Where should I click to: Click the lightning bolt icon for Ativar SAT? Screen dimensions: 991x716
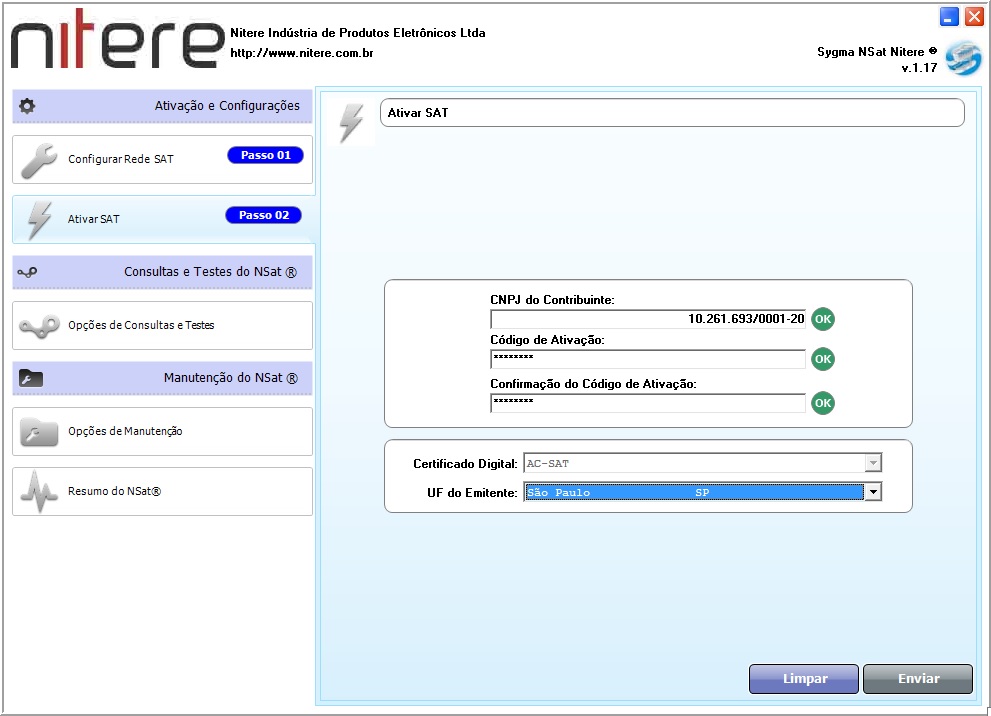coord(39,220)
